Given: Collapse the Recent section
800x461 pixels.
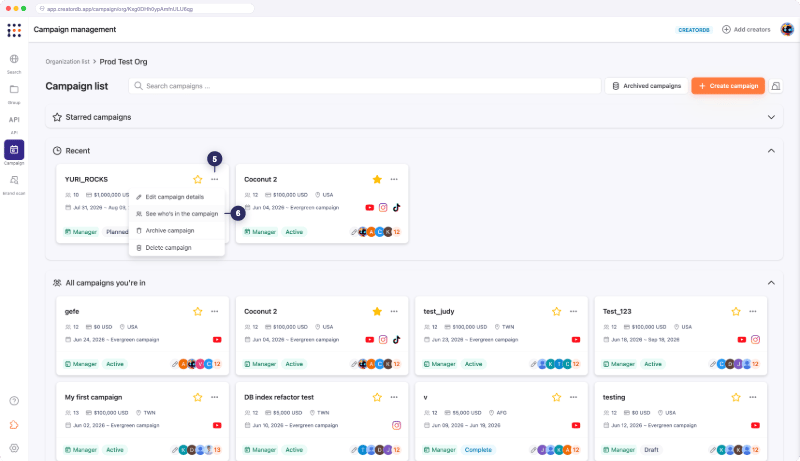Looking at the screenshot, I should pyautogui.click(x=771, y=151).
